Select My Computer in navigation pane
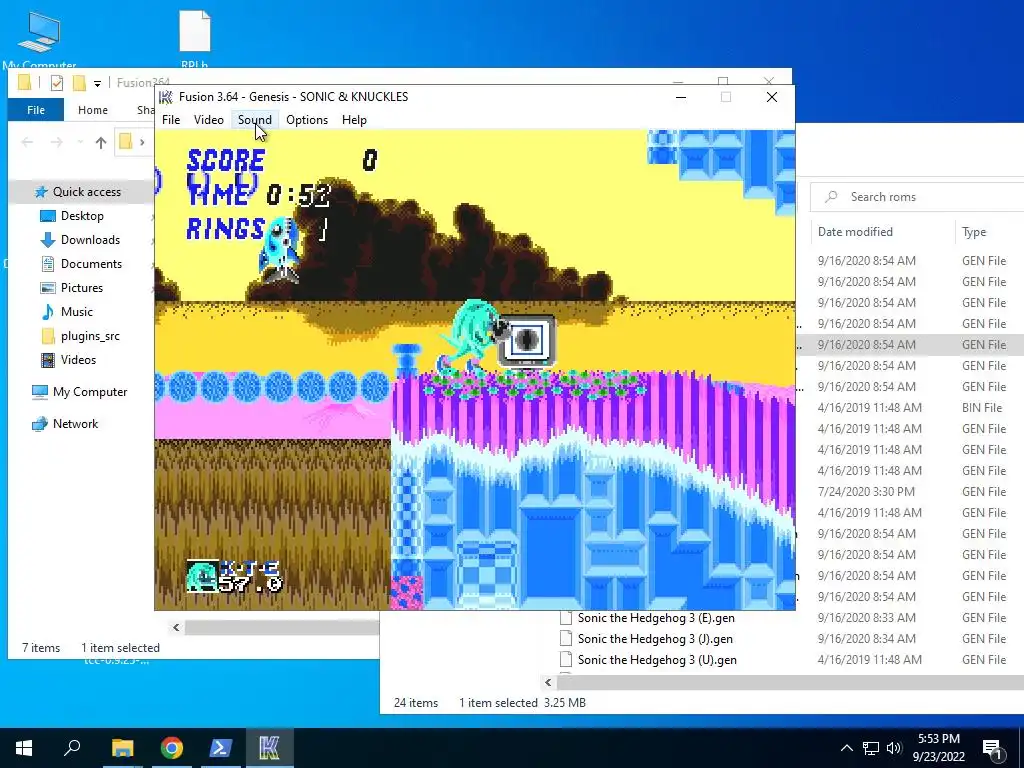 tap(90, 392)
